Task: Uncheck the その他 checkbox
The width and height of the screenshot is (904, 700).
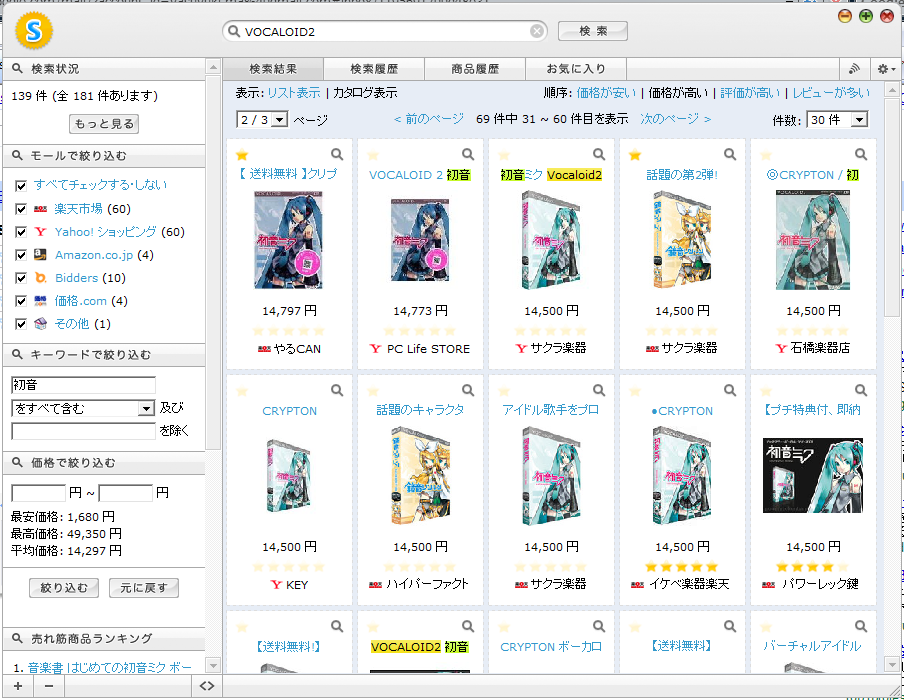Action: [21, 324]
